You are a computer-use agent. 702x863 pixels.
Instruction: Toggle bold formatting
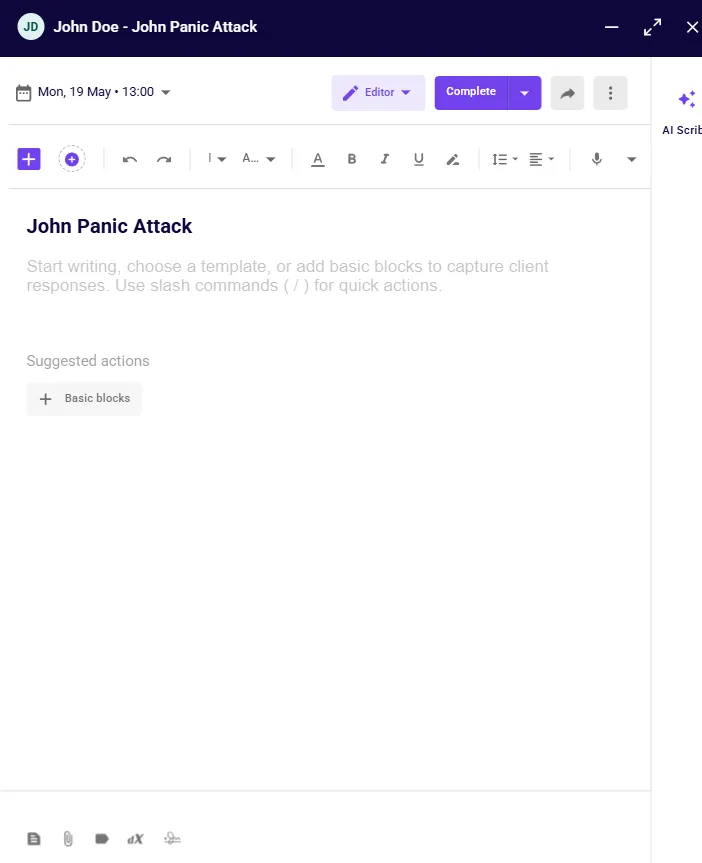(351, 159)
